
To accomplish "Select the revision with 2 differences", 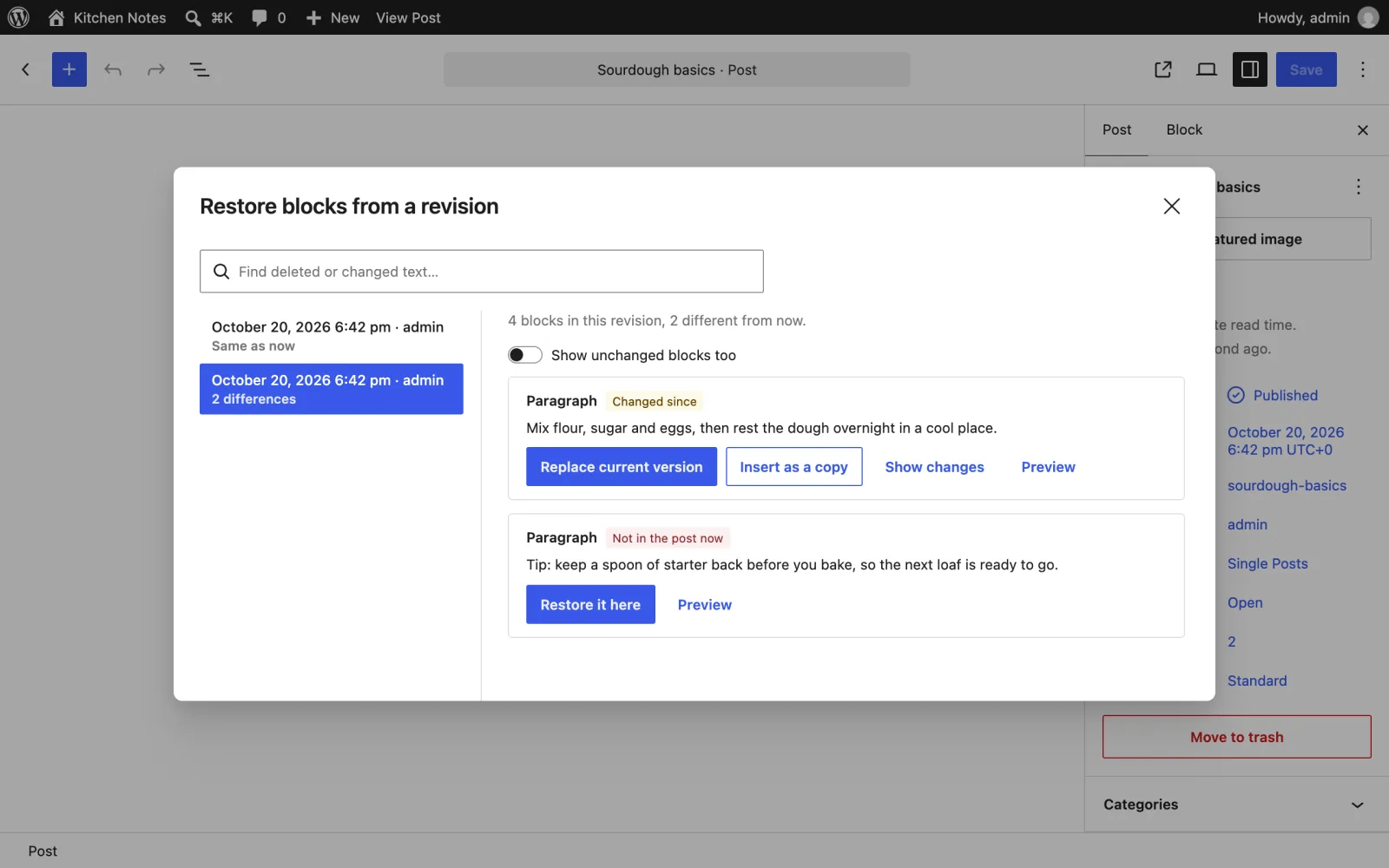I will [332, 389].
